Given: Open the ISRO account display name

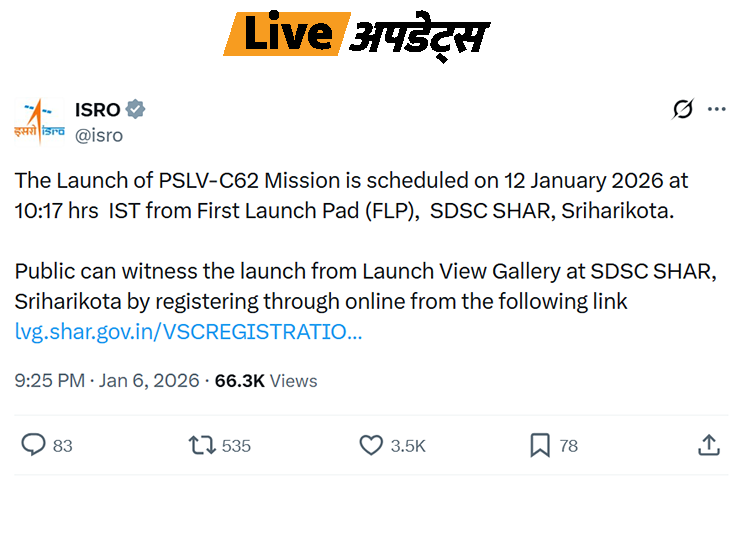Looking at the screenshot, I should [x=97, y=110].
